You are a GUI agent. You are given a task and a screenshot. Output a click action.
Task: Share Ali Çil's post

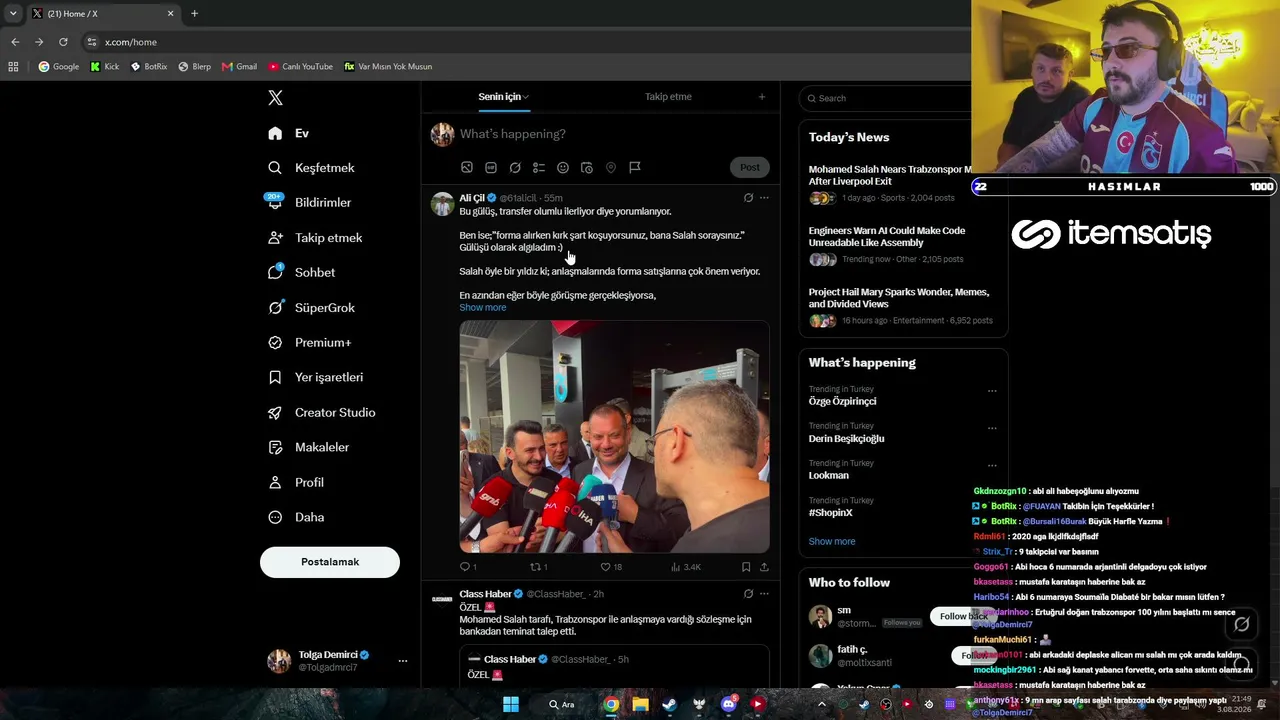[764, 567]
